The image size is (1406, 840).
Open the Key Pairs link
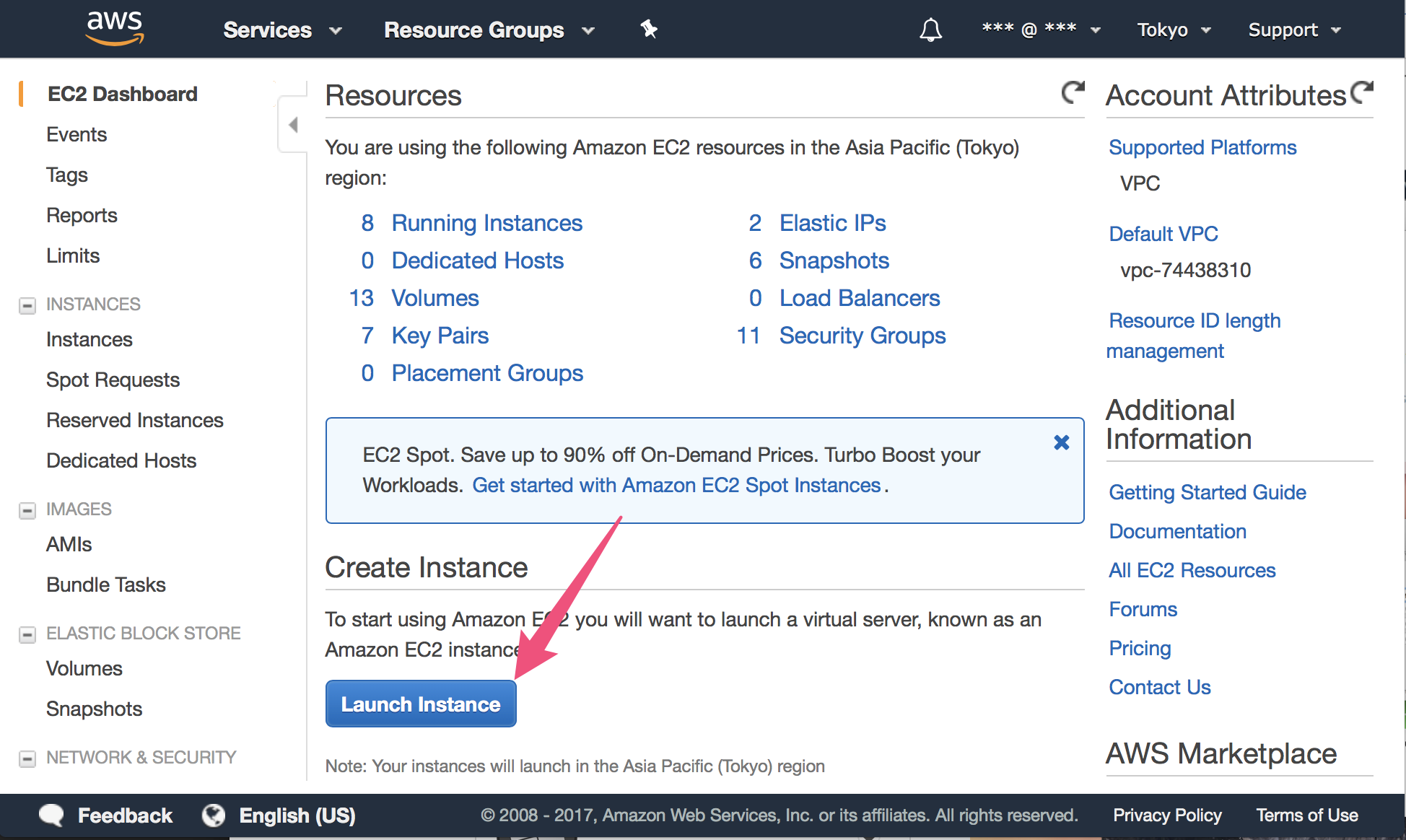coord(440,336)
